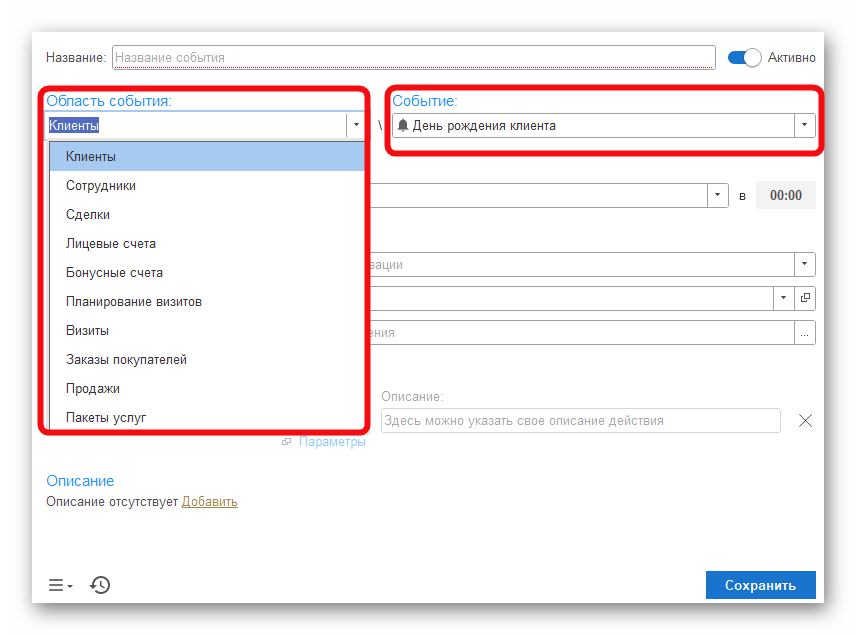Click the open-form icon beside second dropdown
This screenshot has height=635, width=856.
point(805,298)
